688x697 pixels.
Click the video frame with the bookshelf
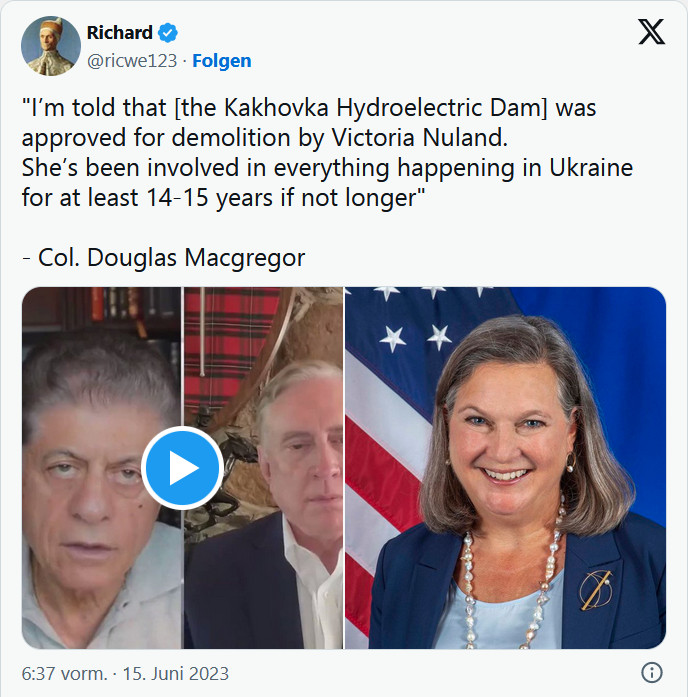point(102,468)
